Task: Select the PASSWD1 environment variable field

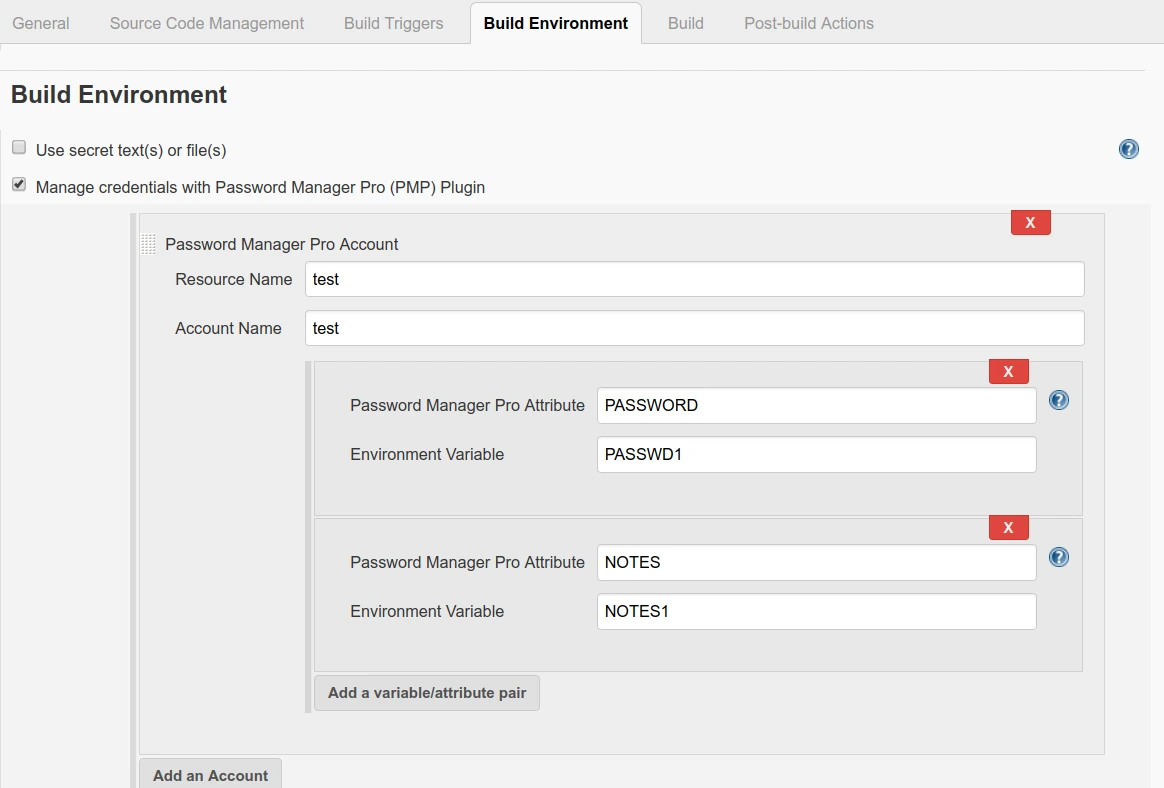Action: pos(816,454)
